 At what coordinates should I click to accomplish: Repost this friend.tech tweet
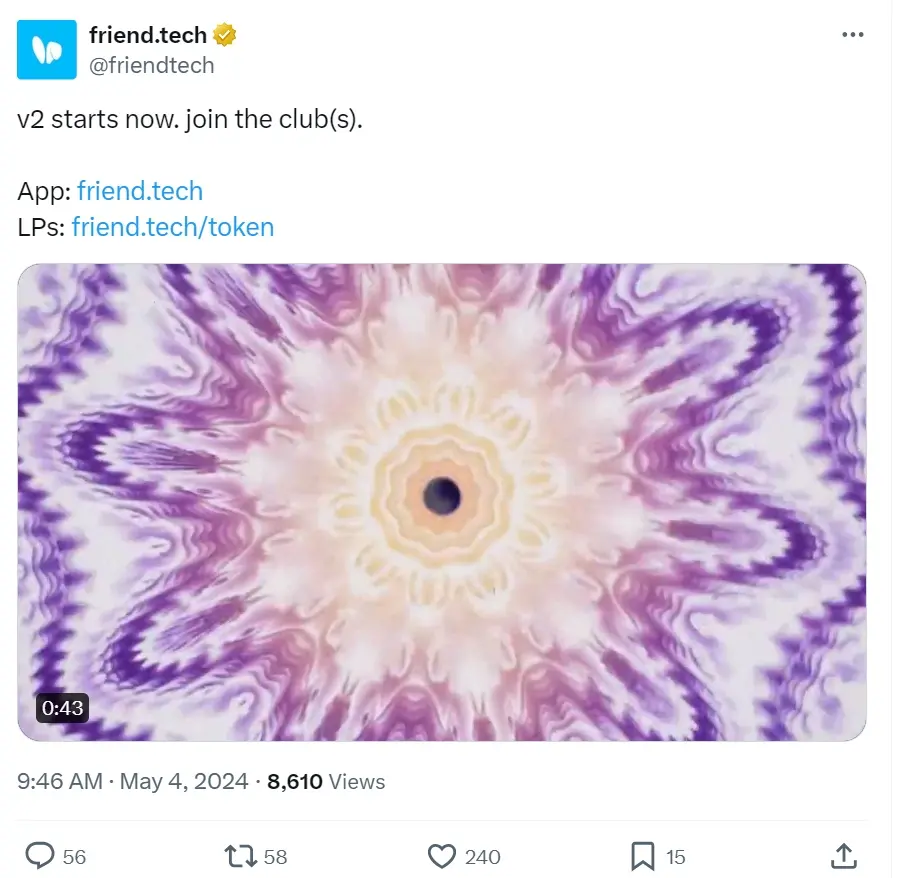237,856
